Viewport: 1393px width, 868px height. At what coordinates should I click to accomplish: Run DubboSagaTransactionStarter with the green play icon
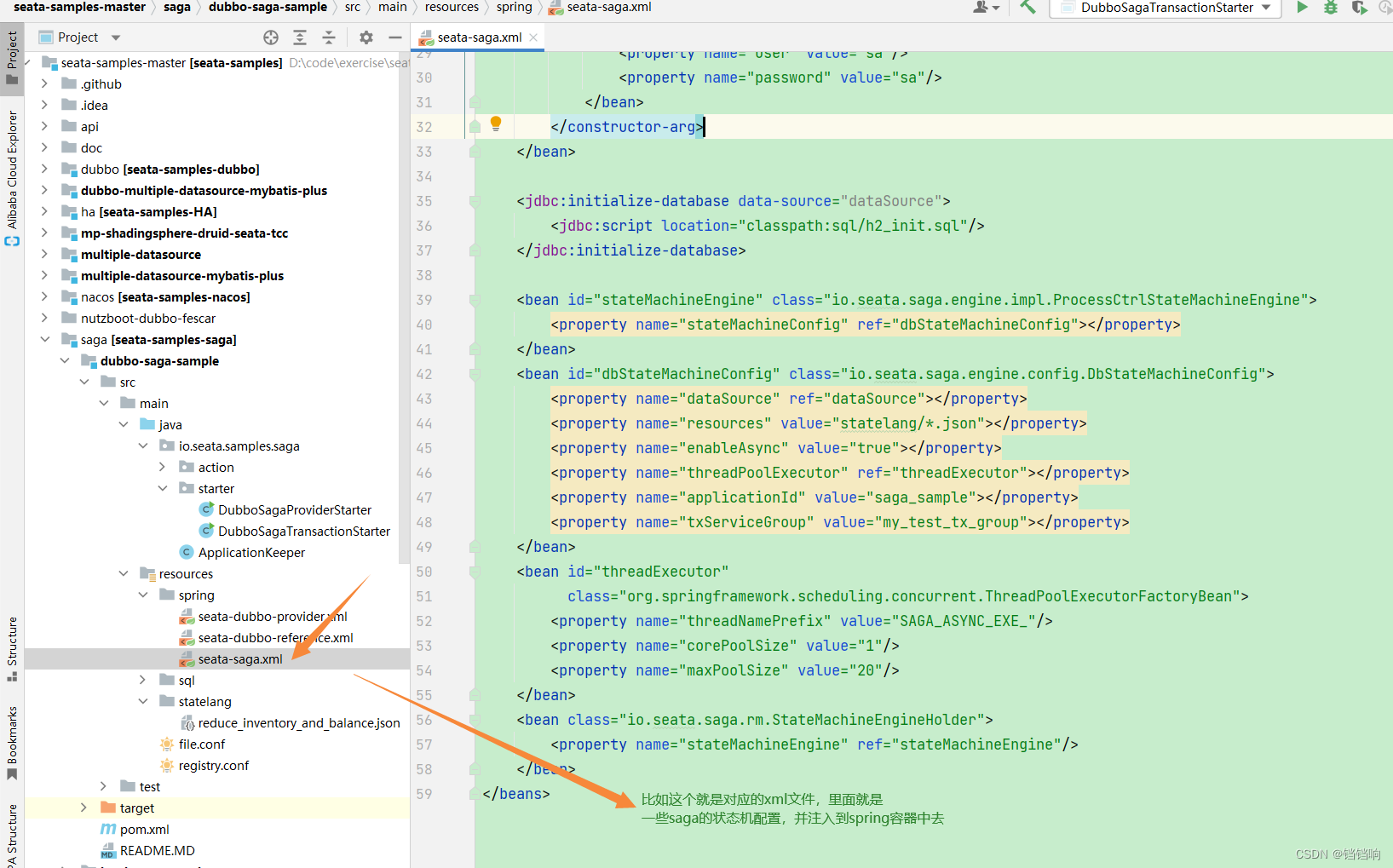1302,8
